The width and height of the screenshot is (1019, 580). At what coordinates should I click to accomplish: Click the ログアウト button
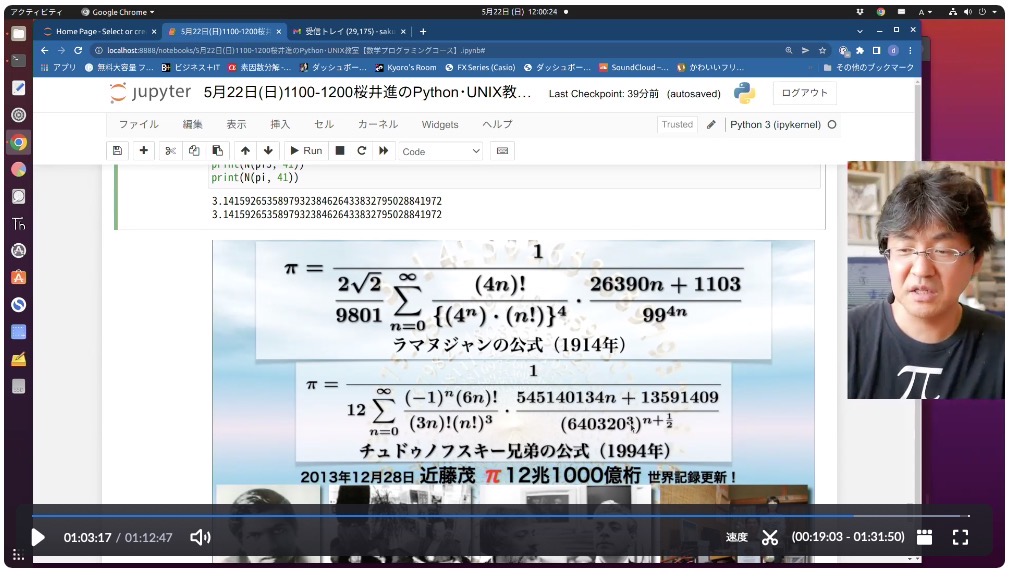pos(805,93)
